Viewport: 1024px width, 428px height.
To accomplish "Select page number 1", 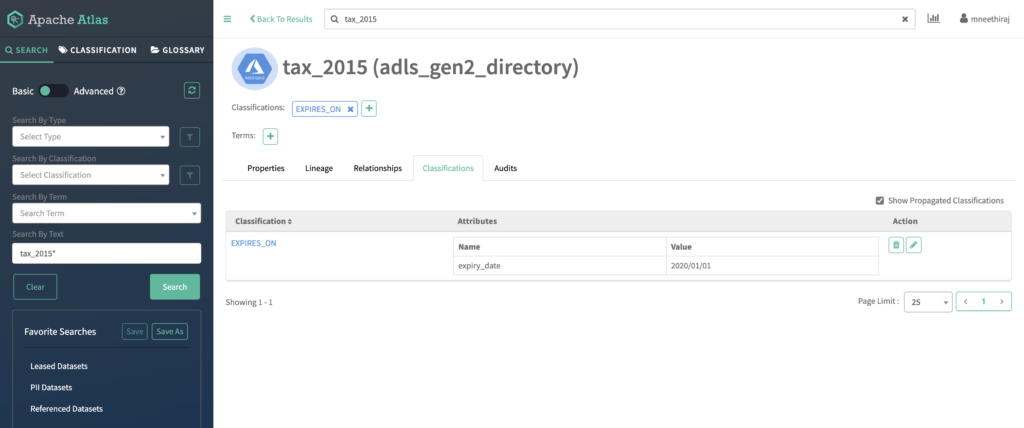I will click(984, 302).
